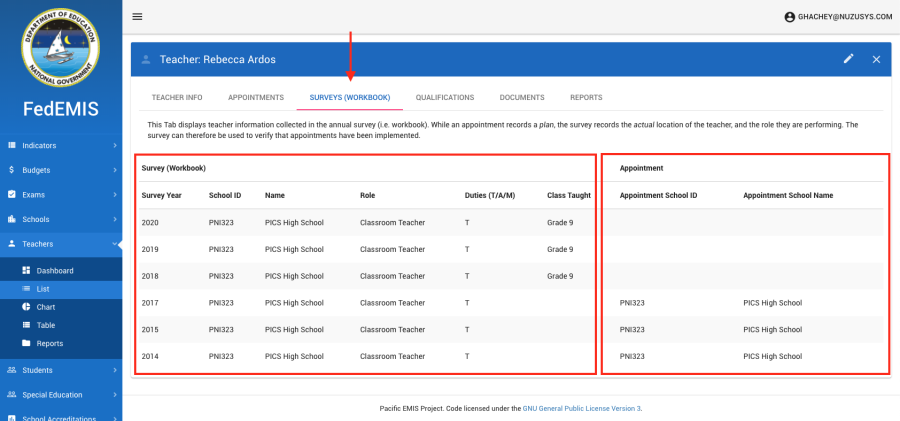Screen dimensions: 900x421
Task: Click the hamburger menu icon
Action: coord(137,16)
